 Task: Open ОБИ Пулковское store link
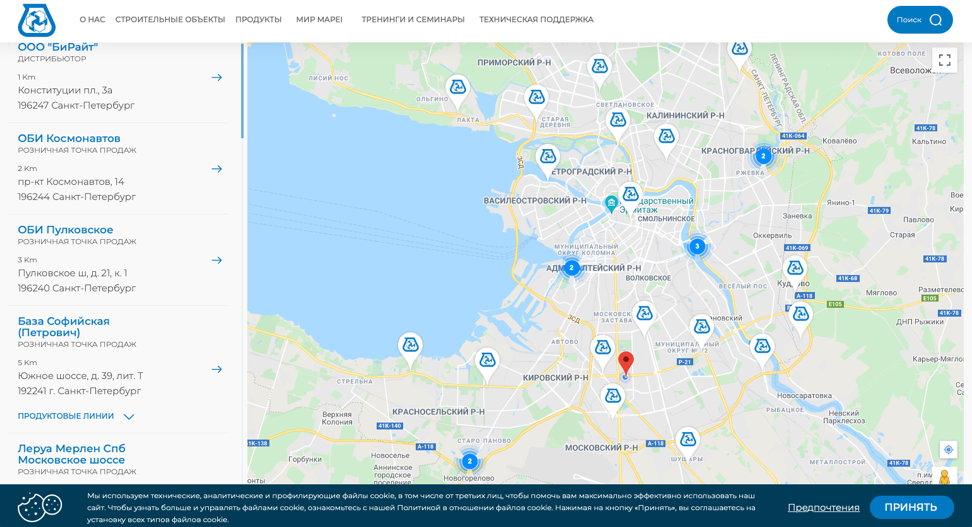coord(65,230)
